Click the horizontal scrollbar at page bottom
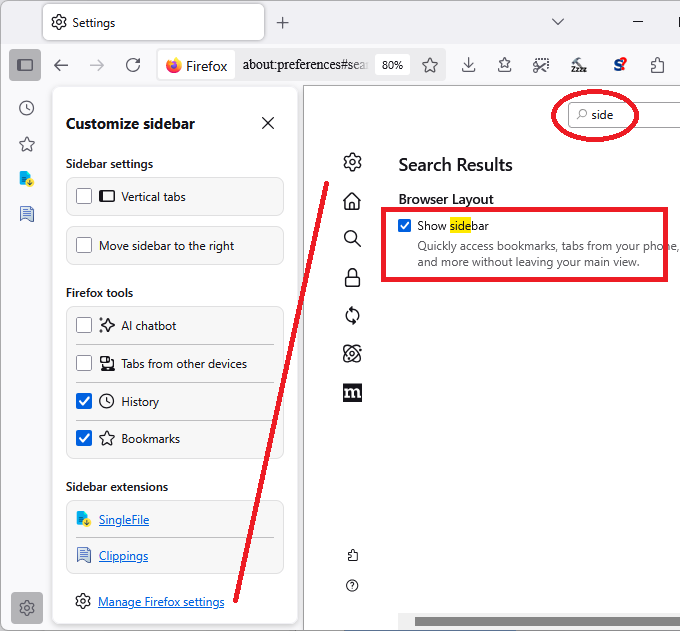This screenshot has width=680, height=631. pos(547,621)
